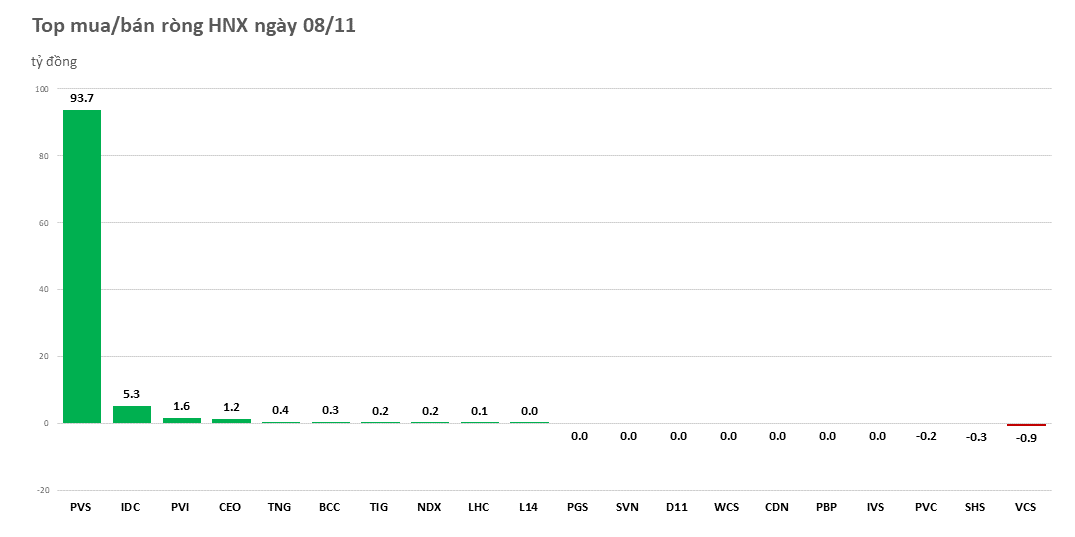Click the WCS ticker axis label
The height and width of the screenshot is (537, 1075).
click(727, 508)
